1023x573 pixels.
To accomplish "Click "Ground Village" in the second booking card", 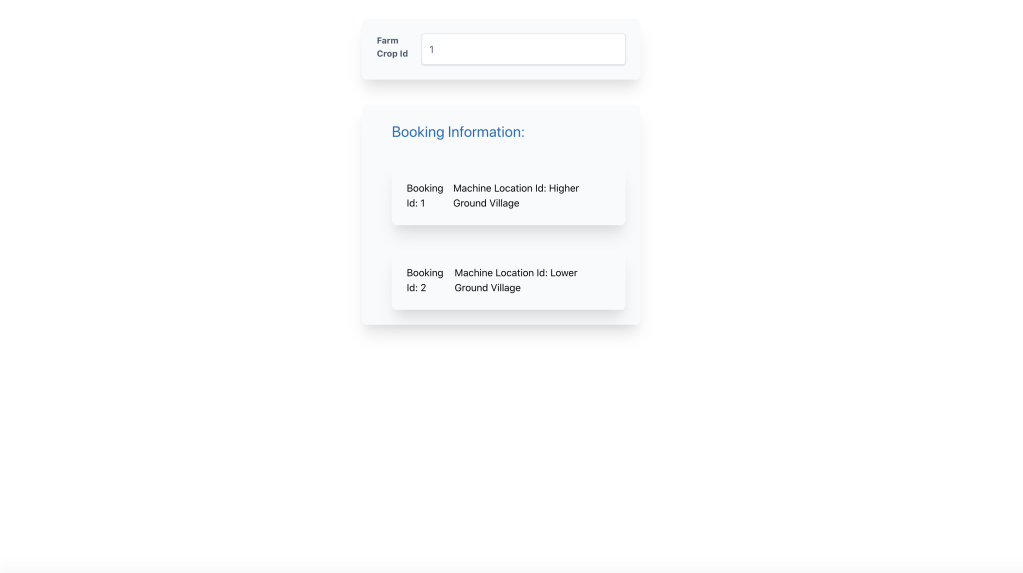I will tap(487, 288).
